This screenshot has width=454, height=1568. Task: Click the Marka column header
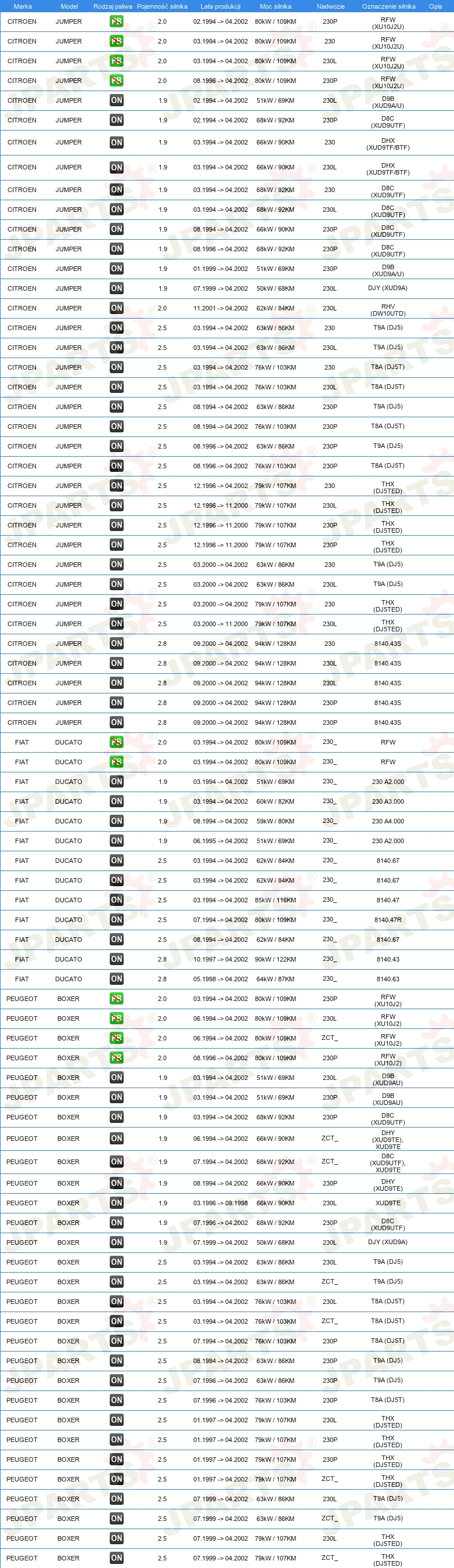pyautogui.click(x=23, y=7)
